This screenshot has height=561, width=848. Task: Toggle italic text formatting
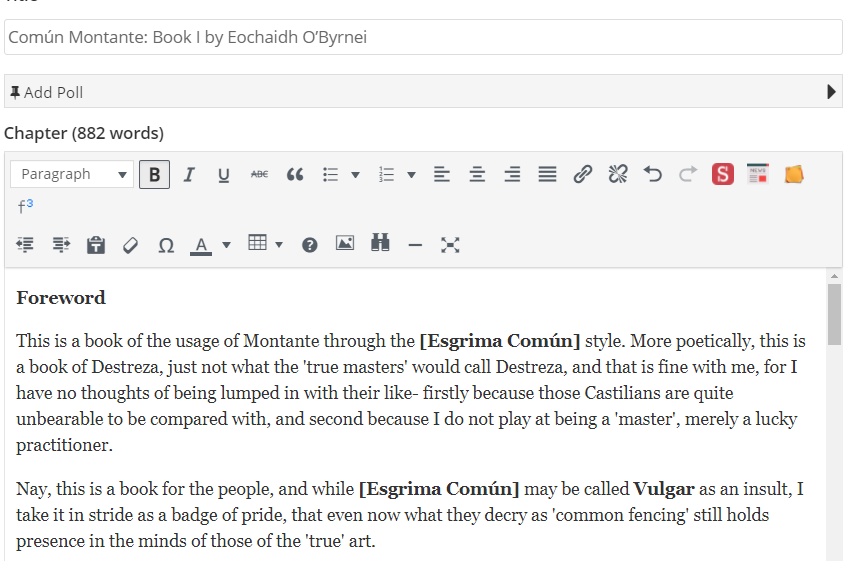[x=189, y=174]
